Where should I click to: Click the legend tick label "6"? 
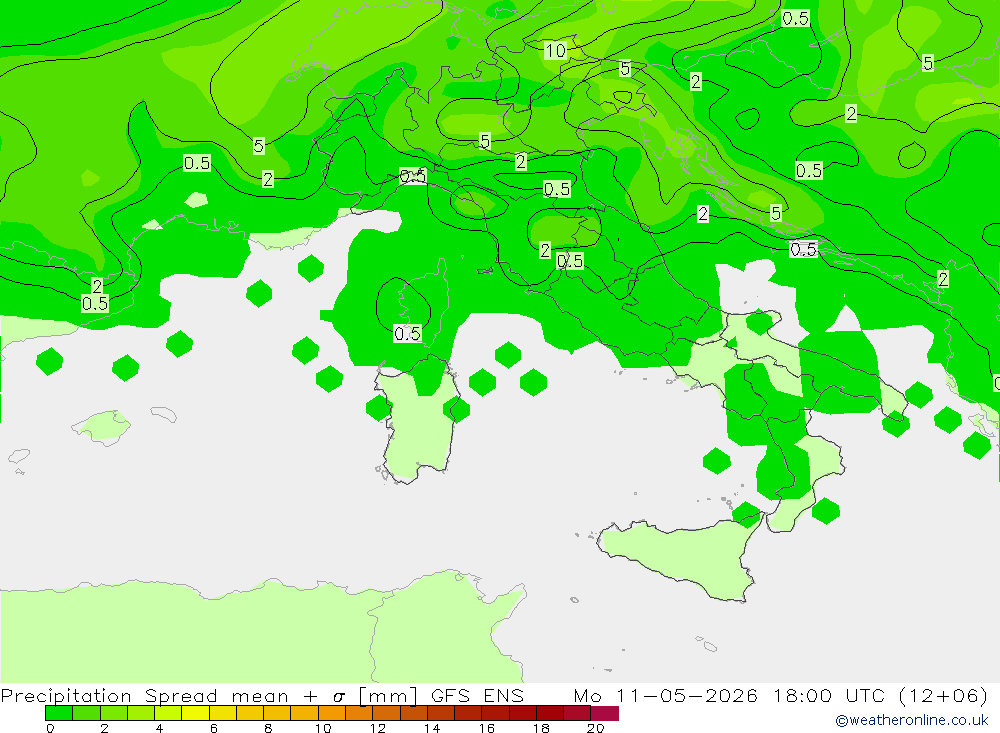click(214, 728)
